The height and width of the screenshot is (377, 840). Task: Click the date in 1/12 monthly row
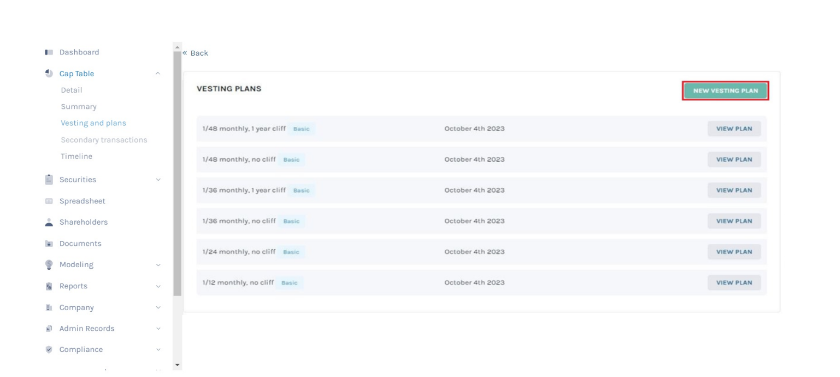point(474,283)
